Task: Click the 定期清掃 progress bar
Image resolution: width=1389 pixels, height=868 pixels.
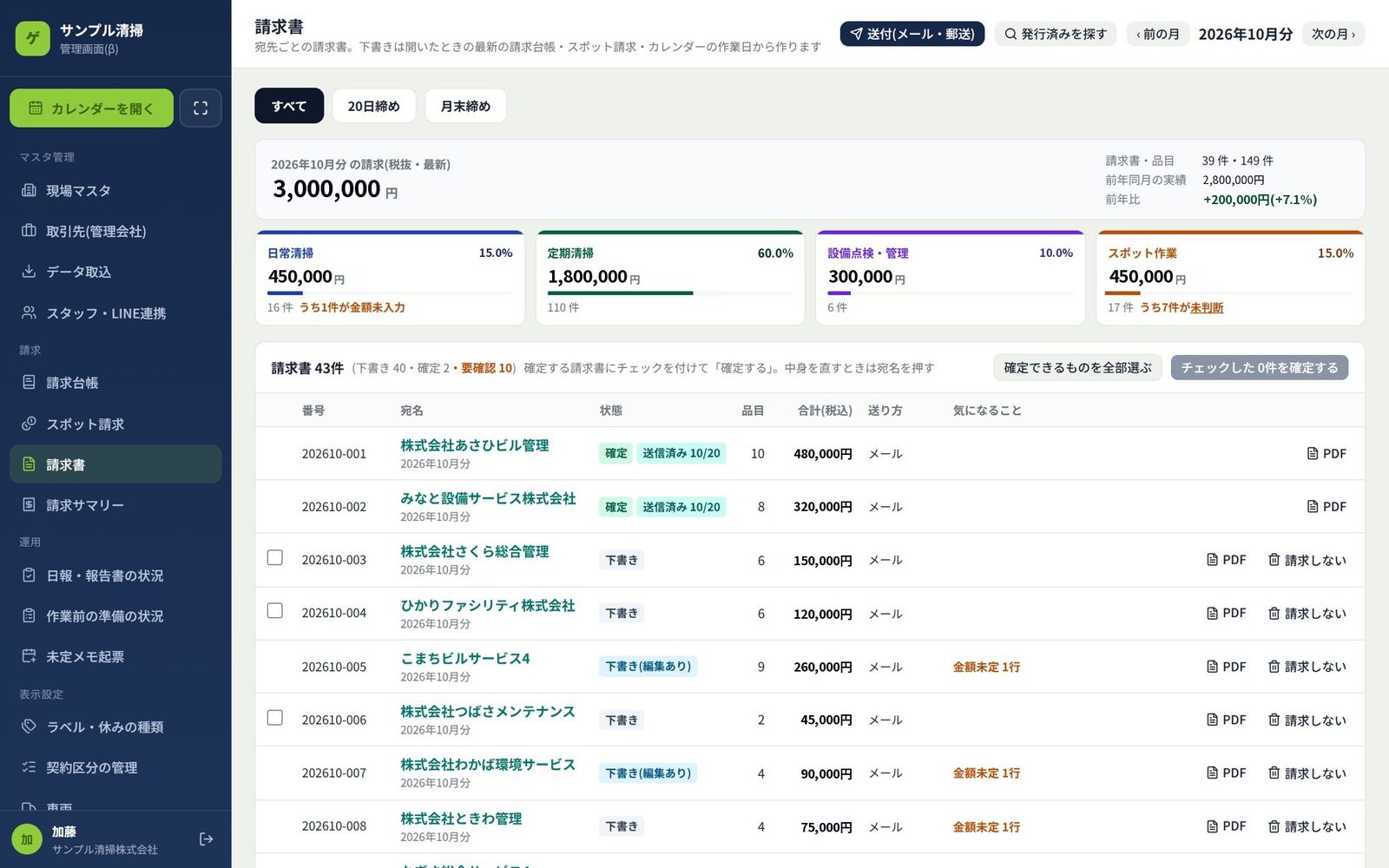Action: pyautogui.click(x=670, y=293)
